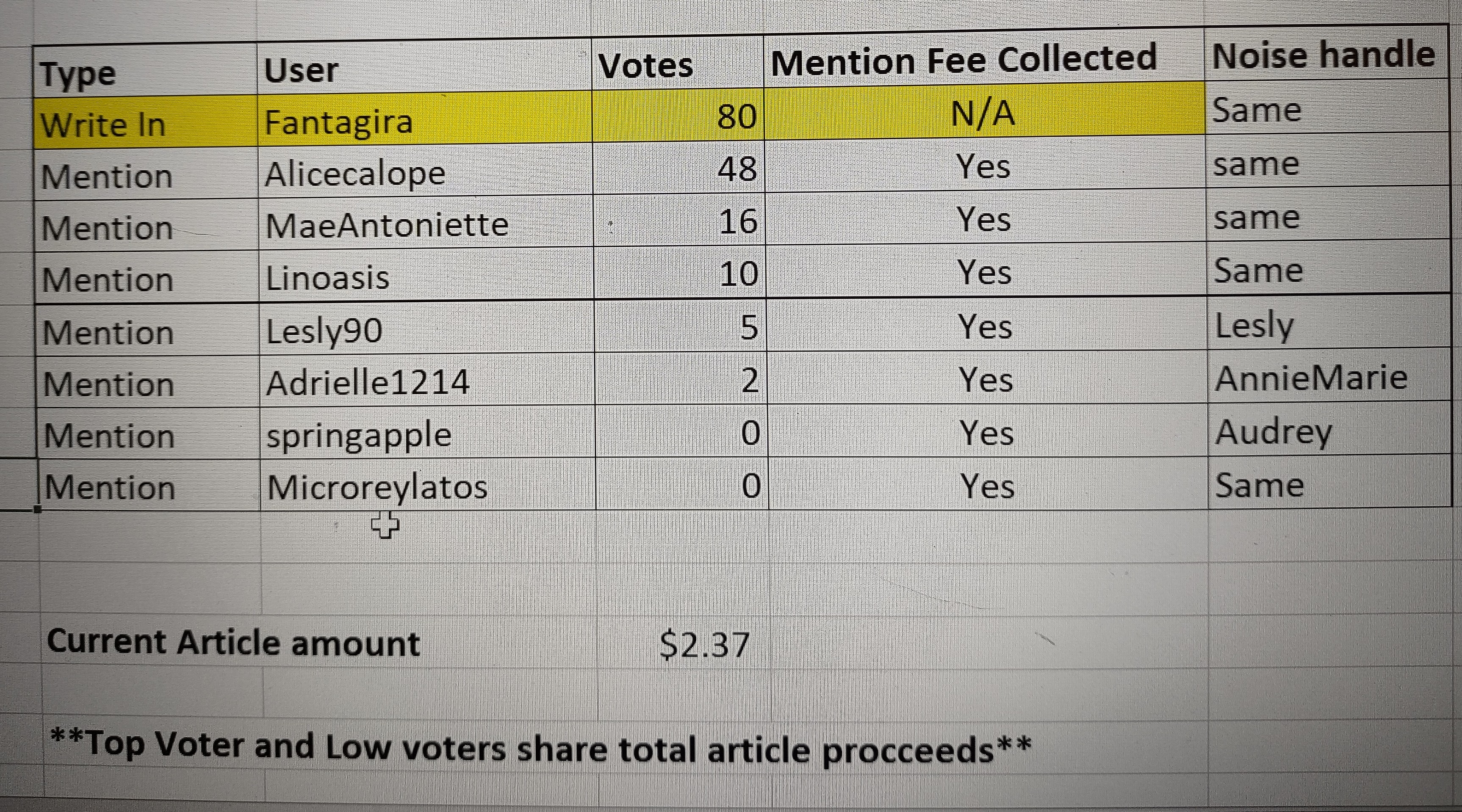Click the Linoasis user cell
1462x812 pixels.
[427, 276]
